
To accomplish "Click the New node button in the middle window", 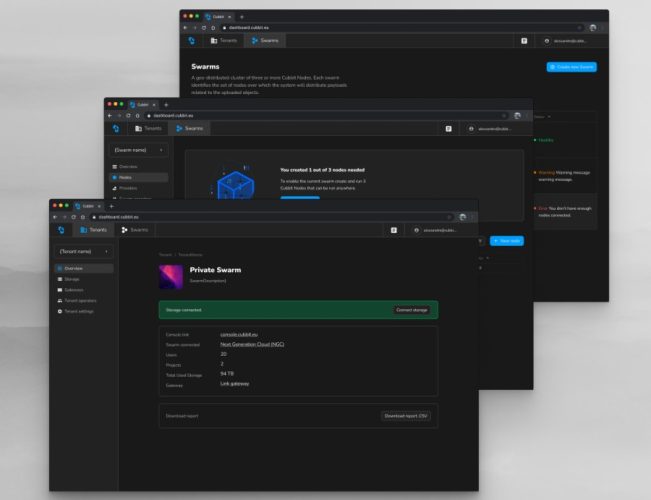I will point(507,241).
